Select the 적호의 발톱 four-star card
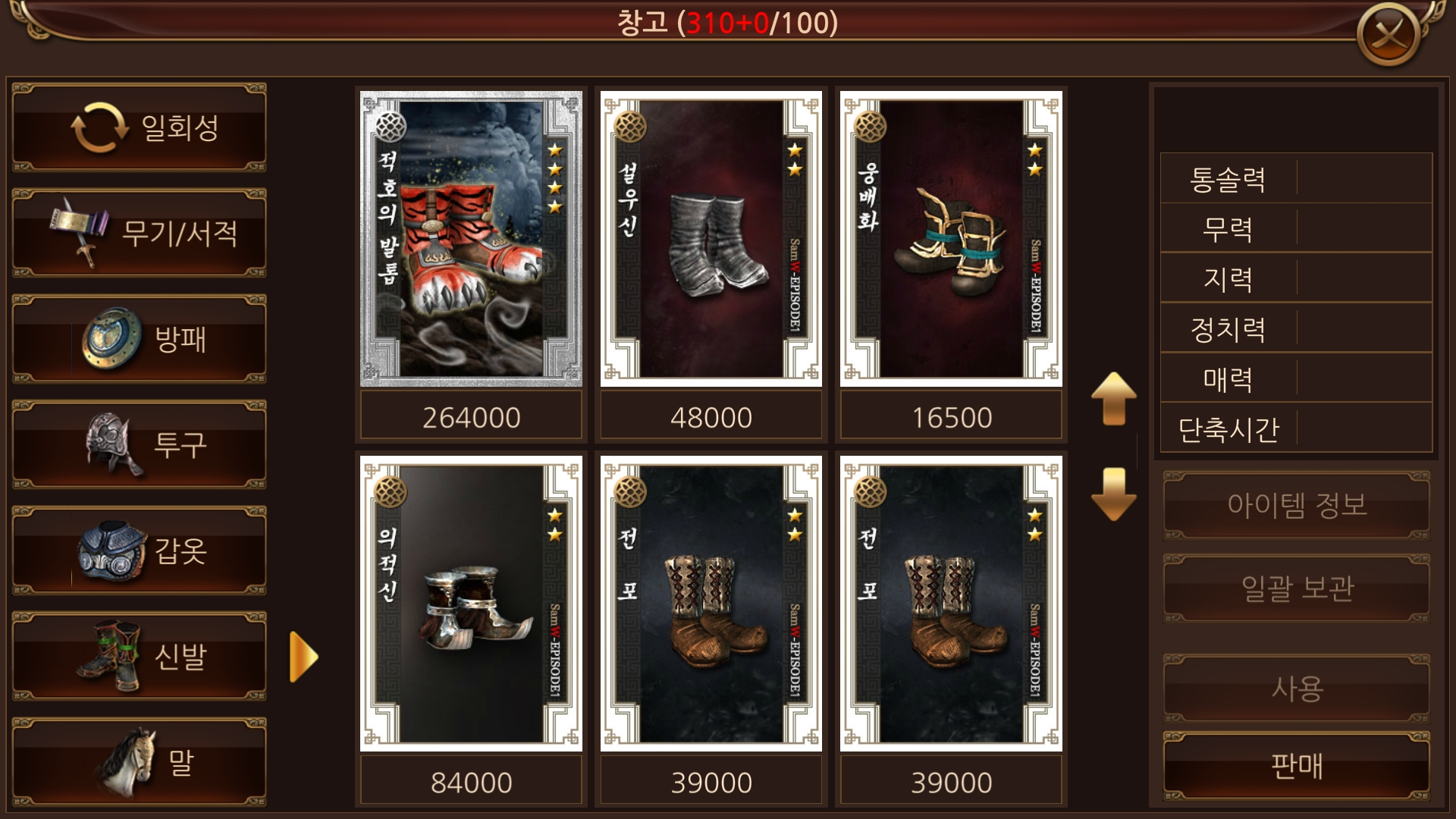The height and width of the screenshot is (819, 1456). pos(471,239)
